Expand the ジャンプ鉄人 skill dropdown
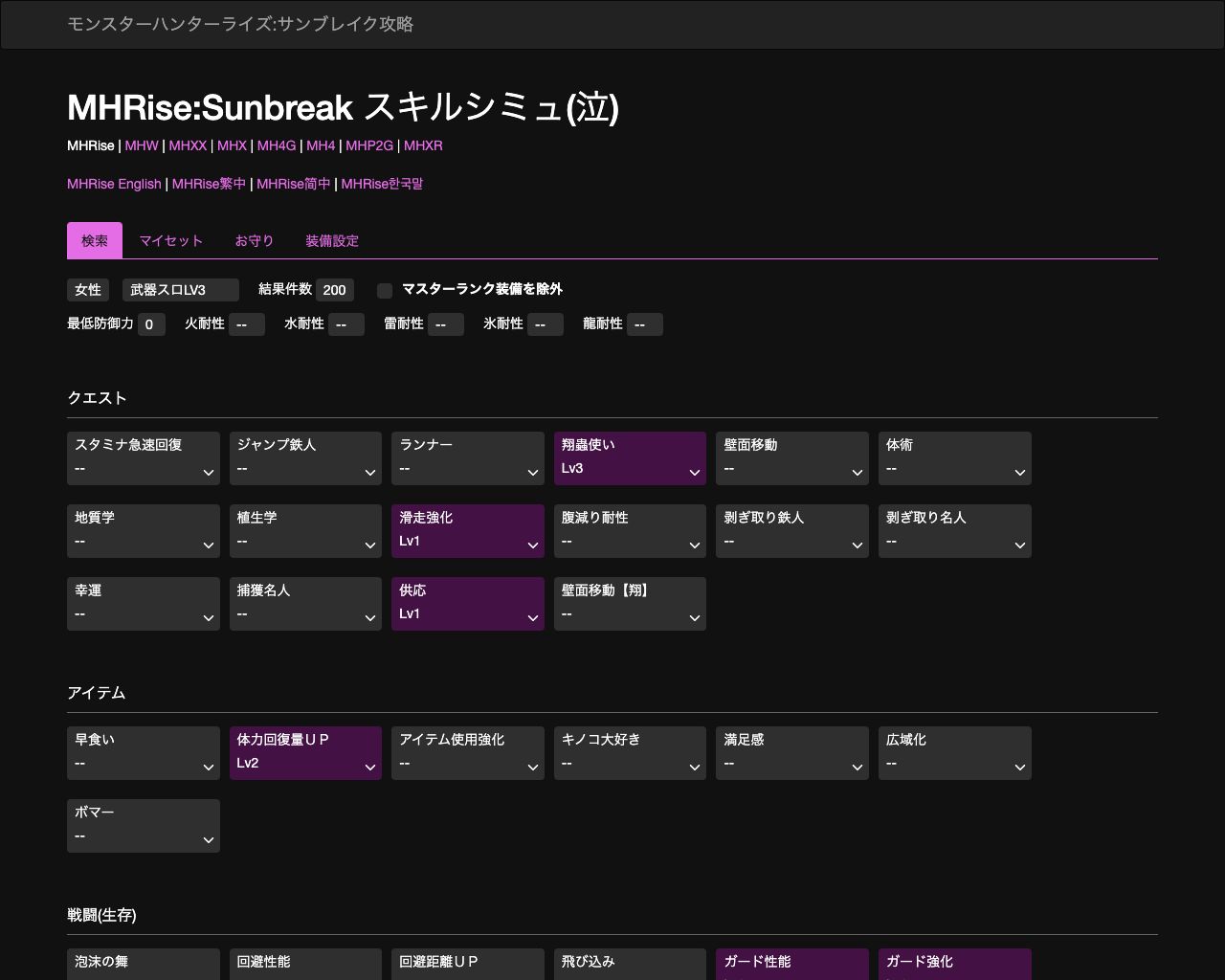 click(x=305, y=458)
